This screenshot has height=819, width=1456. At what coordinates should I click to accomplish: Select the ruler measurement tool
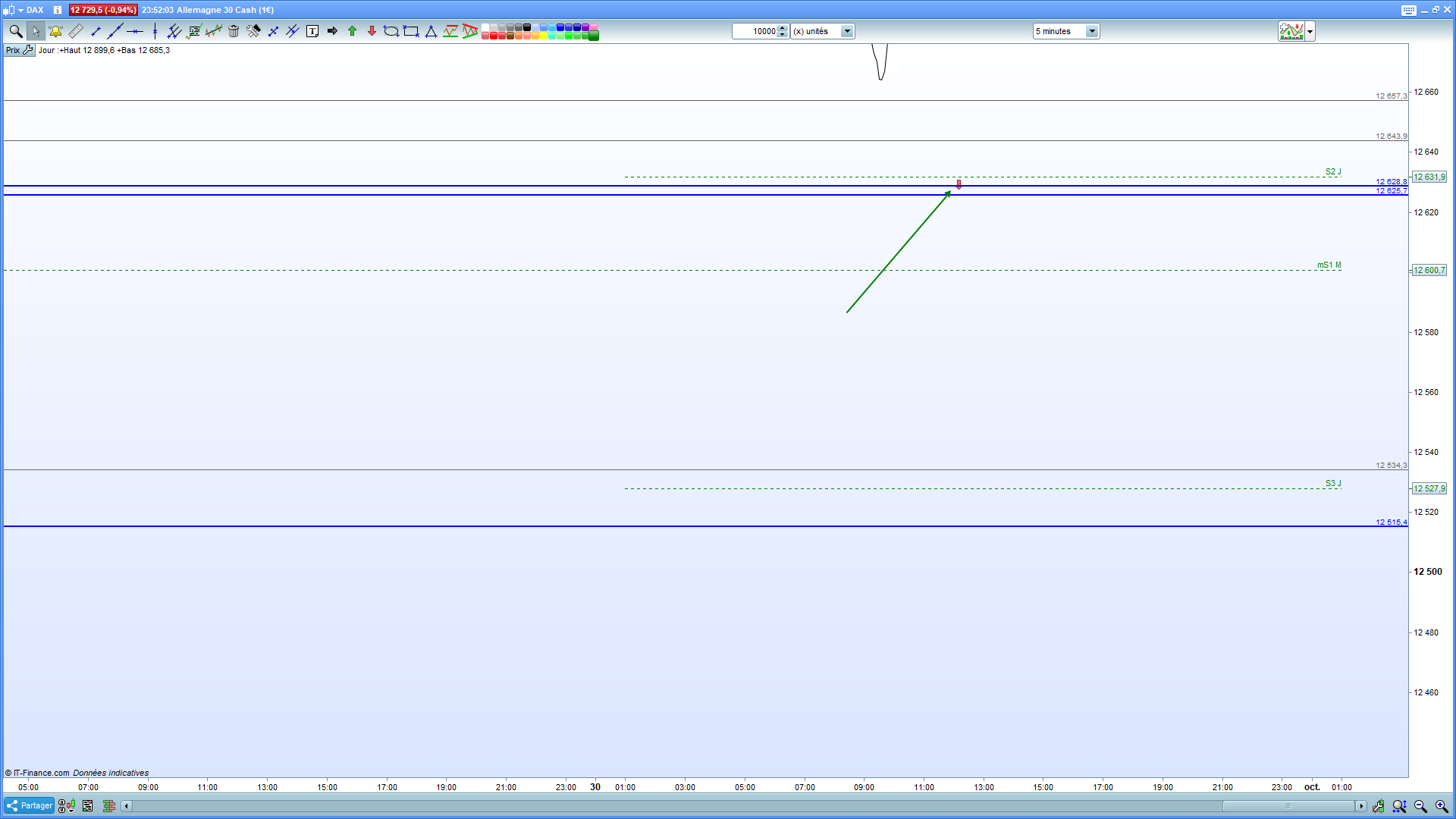coord(76,31)
